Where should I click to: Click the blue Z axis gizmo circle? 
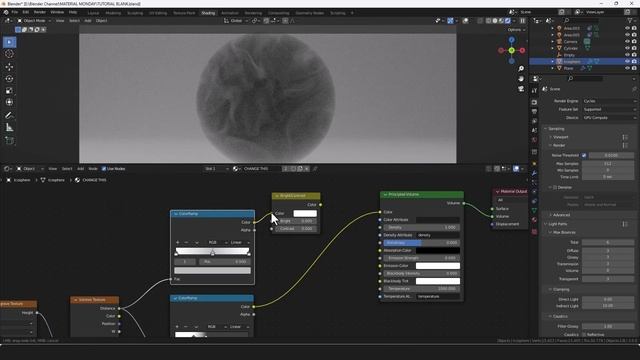coord(511,40)
